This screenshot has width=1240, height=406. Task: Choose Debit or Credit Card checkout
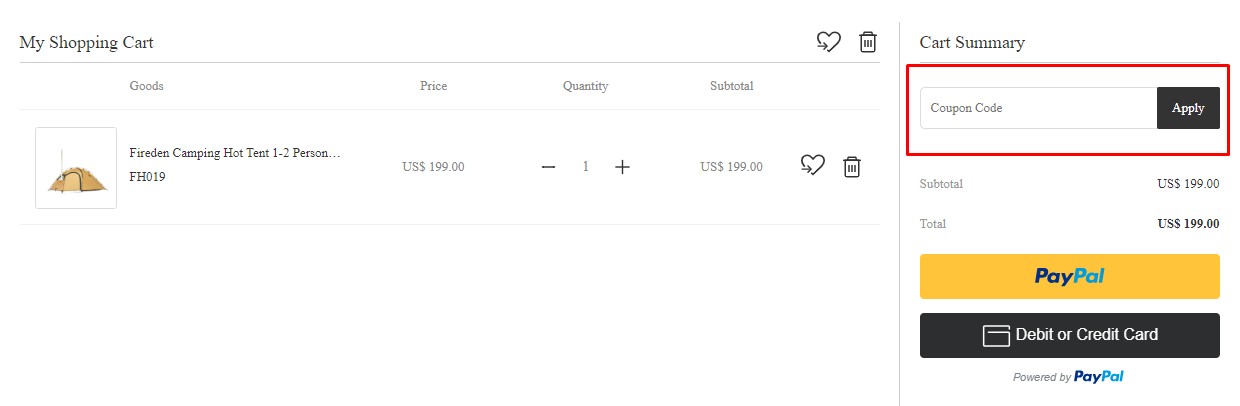coord(1070,335)
